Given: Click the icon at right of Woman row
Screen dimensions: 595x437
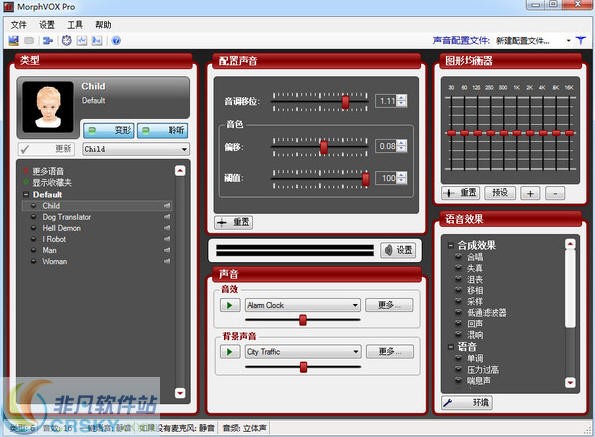Looking at the screenshot, I should coord(167,261).
